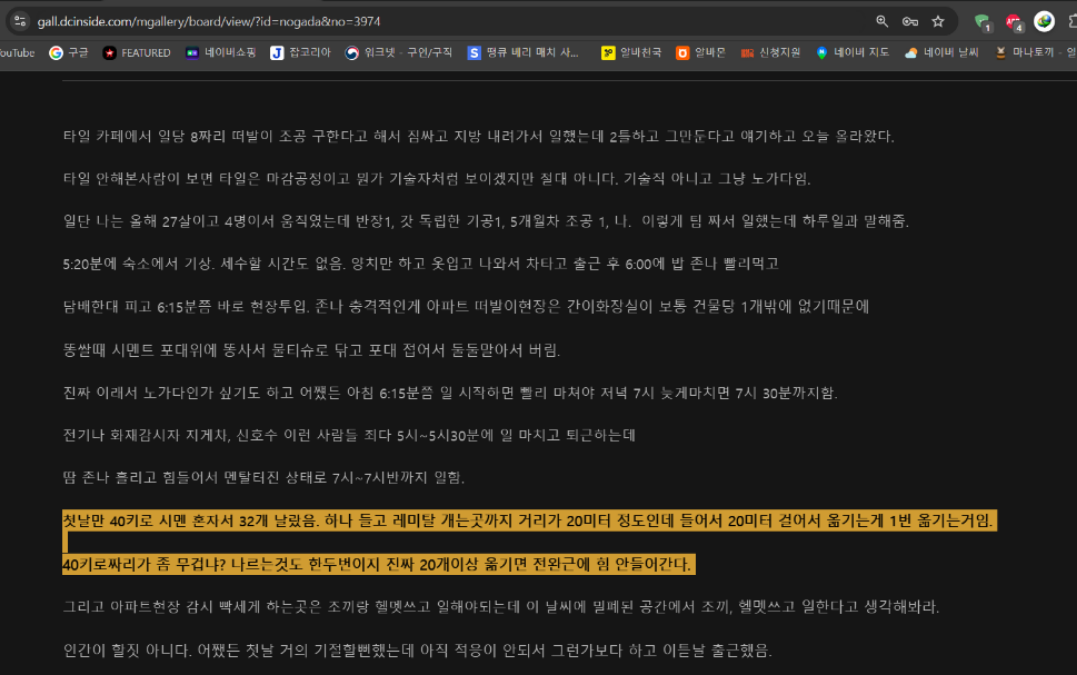Open the zoom magnifier icon in address bar

coord(881,21)
